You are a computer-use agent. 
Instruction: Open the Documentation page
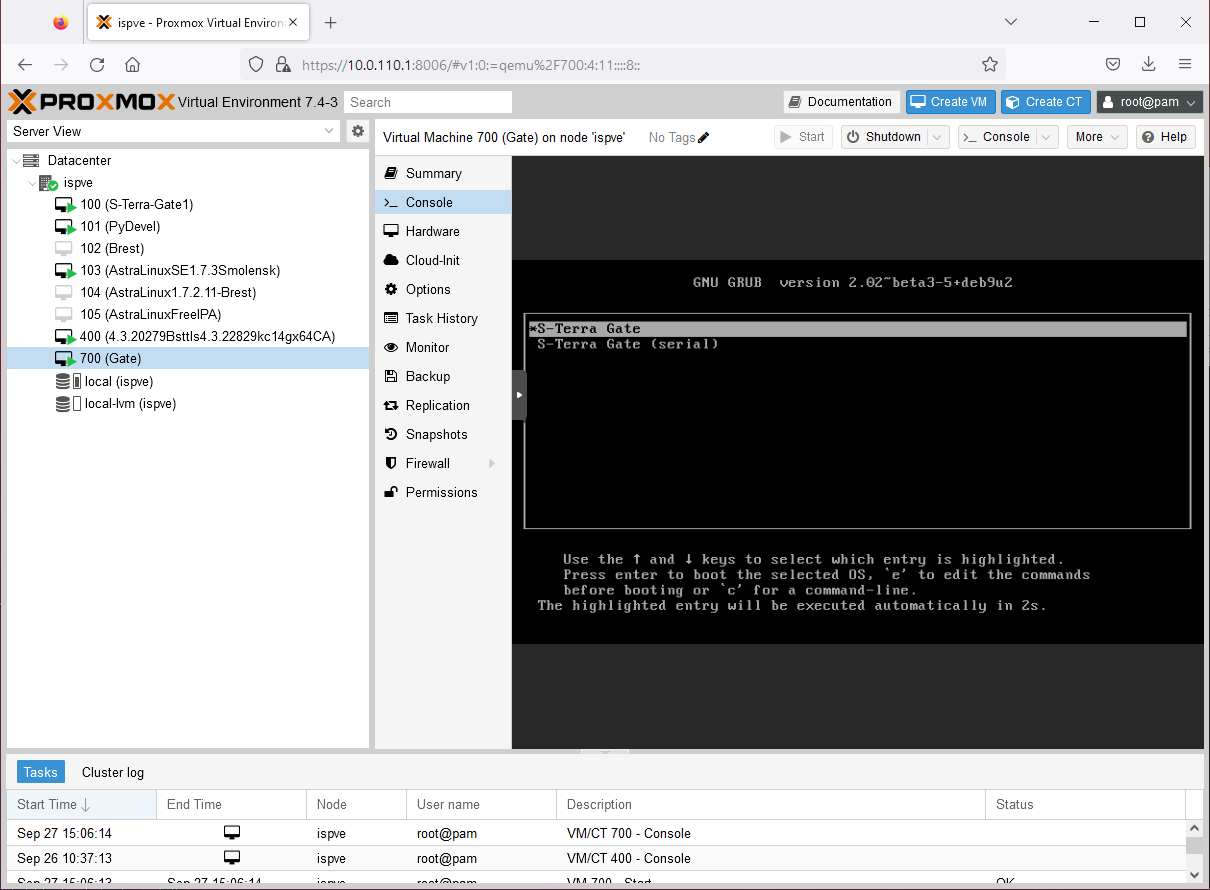(x=839, y=102)
